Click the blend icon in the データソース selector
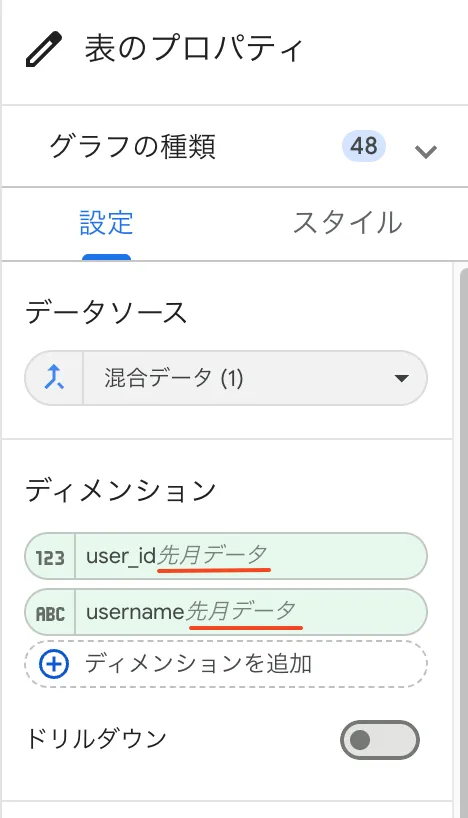 point(54,378)
